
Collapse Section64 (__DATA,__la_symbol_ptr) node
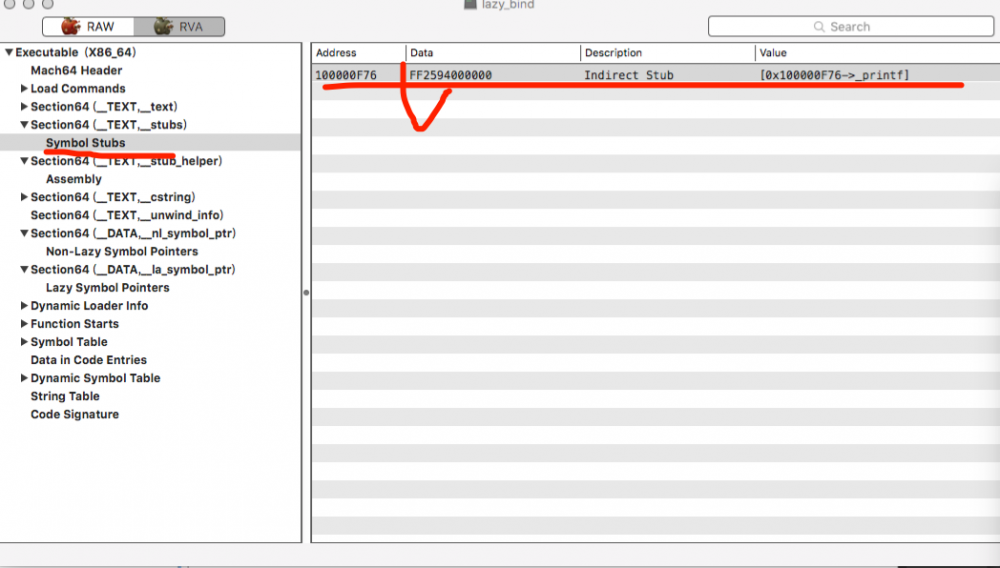24,270
